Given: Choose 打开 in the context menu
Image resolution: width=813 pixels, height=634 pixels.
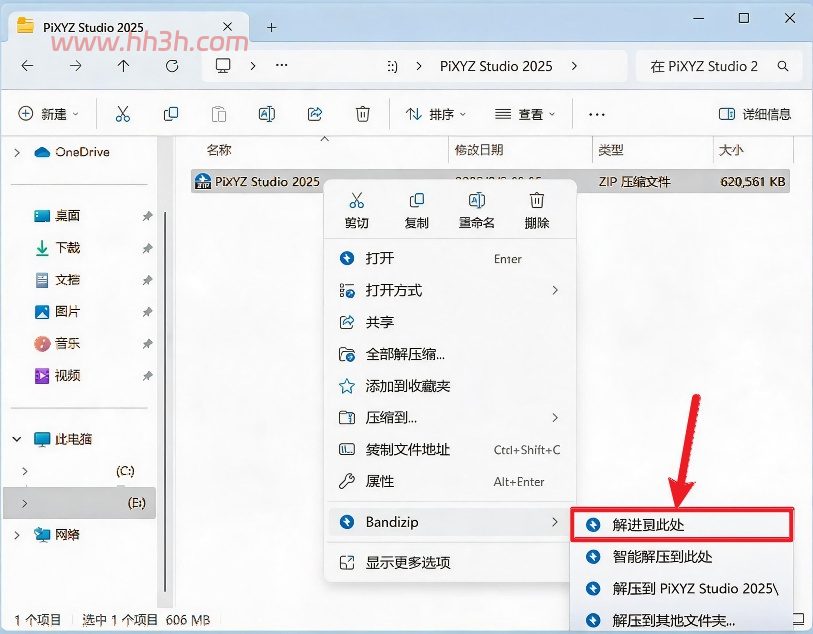Looking at the screenshot, I should 450,258.
